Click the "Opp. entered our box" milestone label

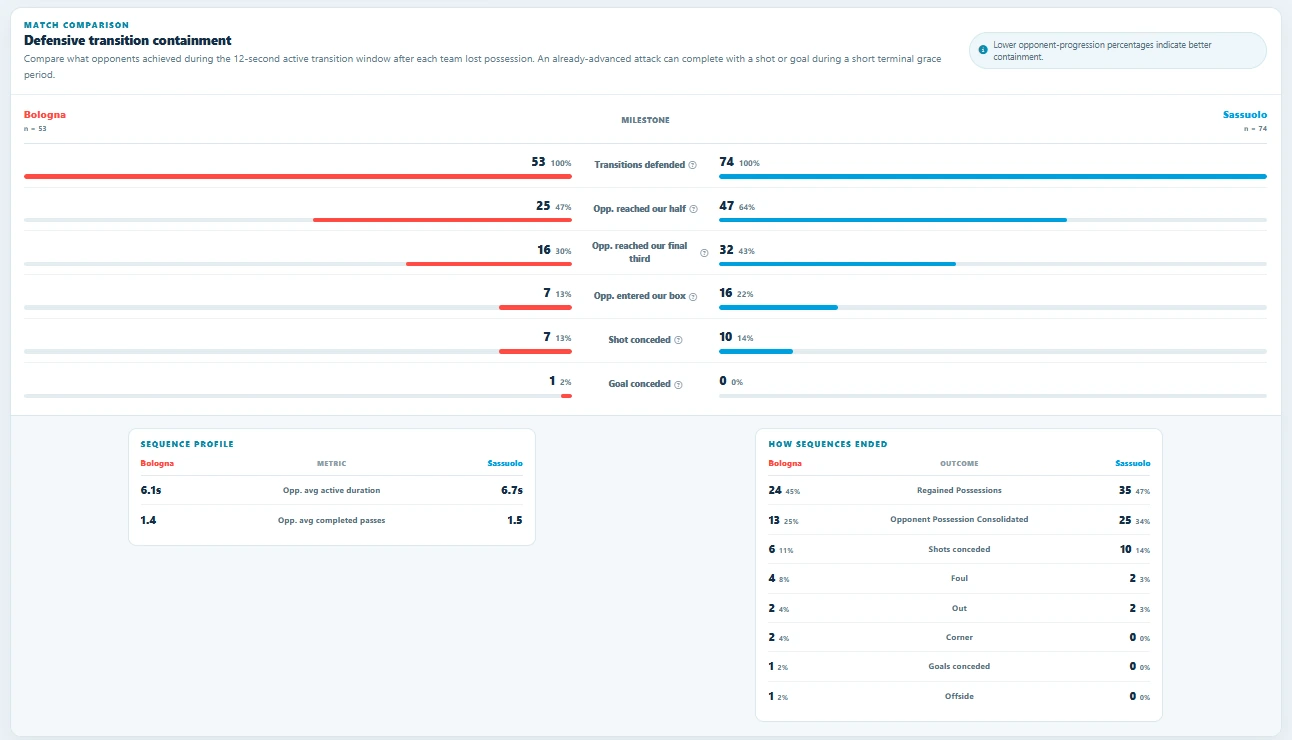tap(638, 296)
